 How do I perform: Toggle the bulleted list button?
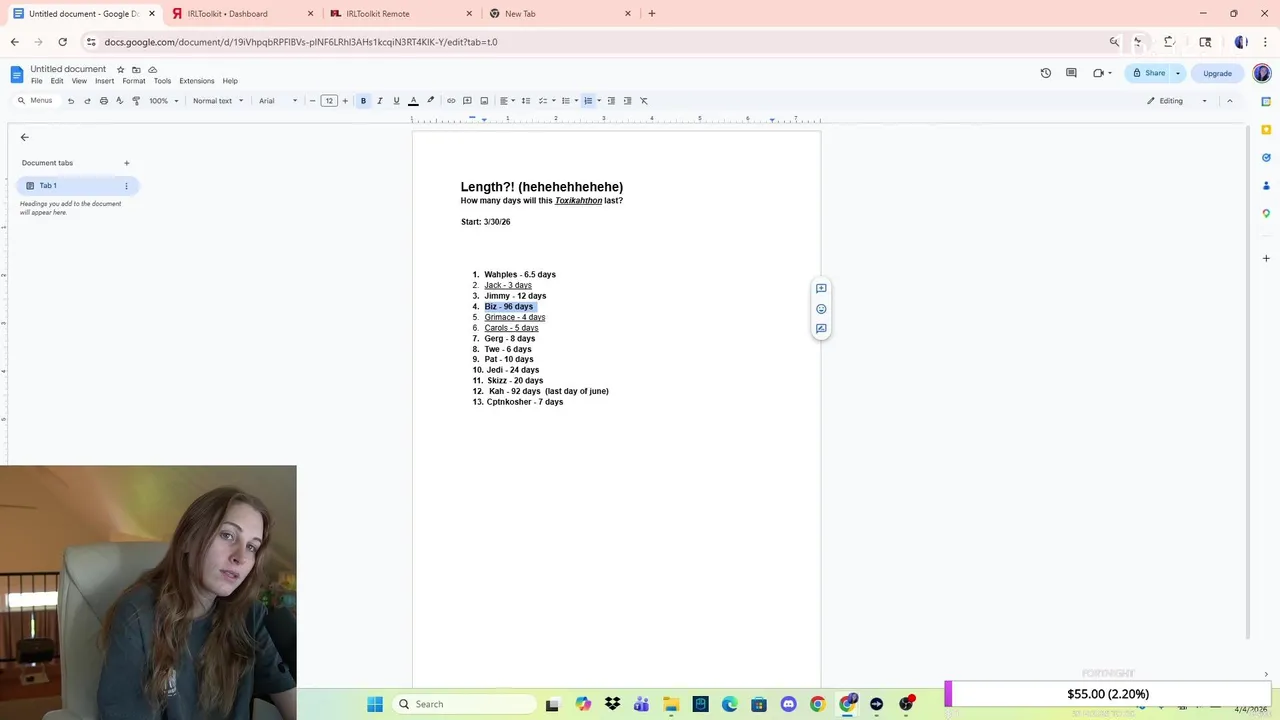(565, 101)
